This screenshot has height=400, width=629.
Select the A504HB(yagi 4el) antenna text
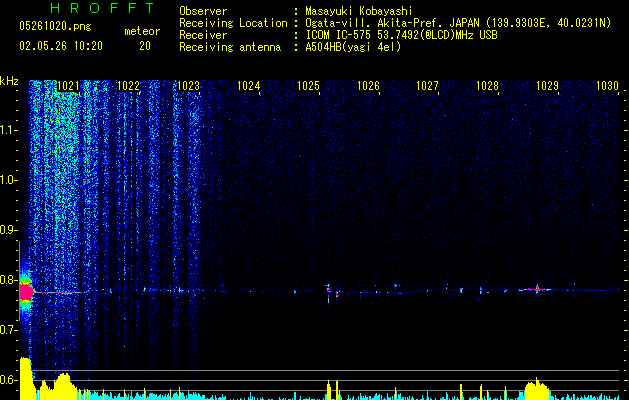point(353,47)
